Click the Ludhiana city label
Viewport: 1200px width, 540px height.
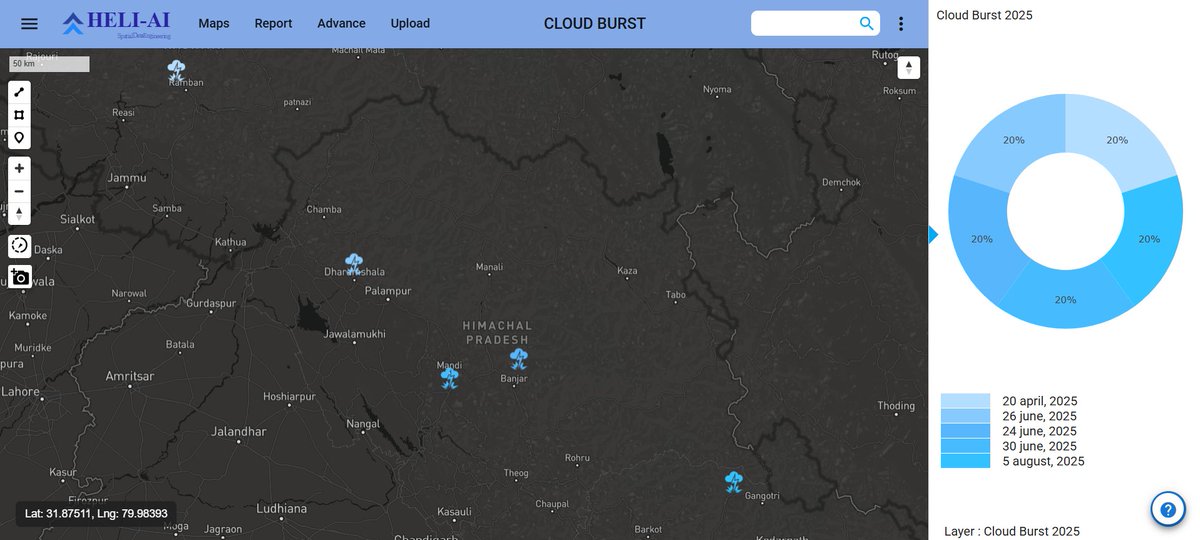282,508
